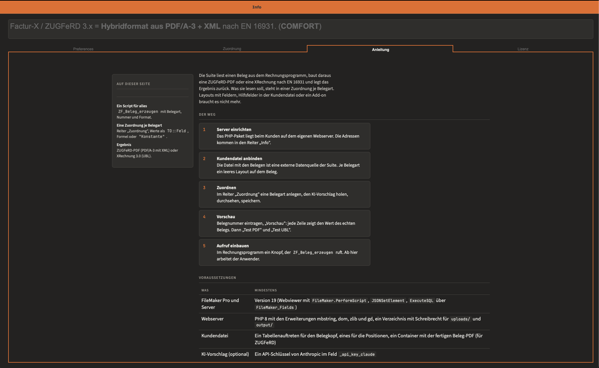
Task: Click the 'Auf dieser Seite' sidebar heading
Action: click(133, 84)
